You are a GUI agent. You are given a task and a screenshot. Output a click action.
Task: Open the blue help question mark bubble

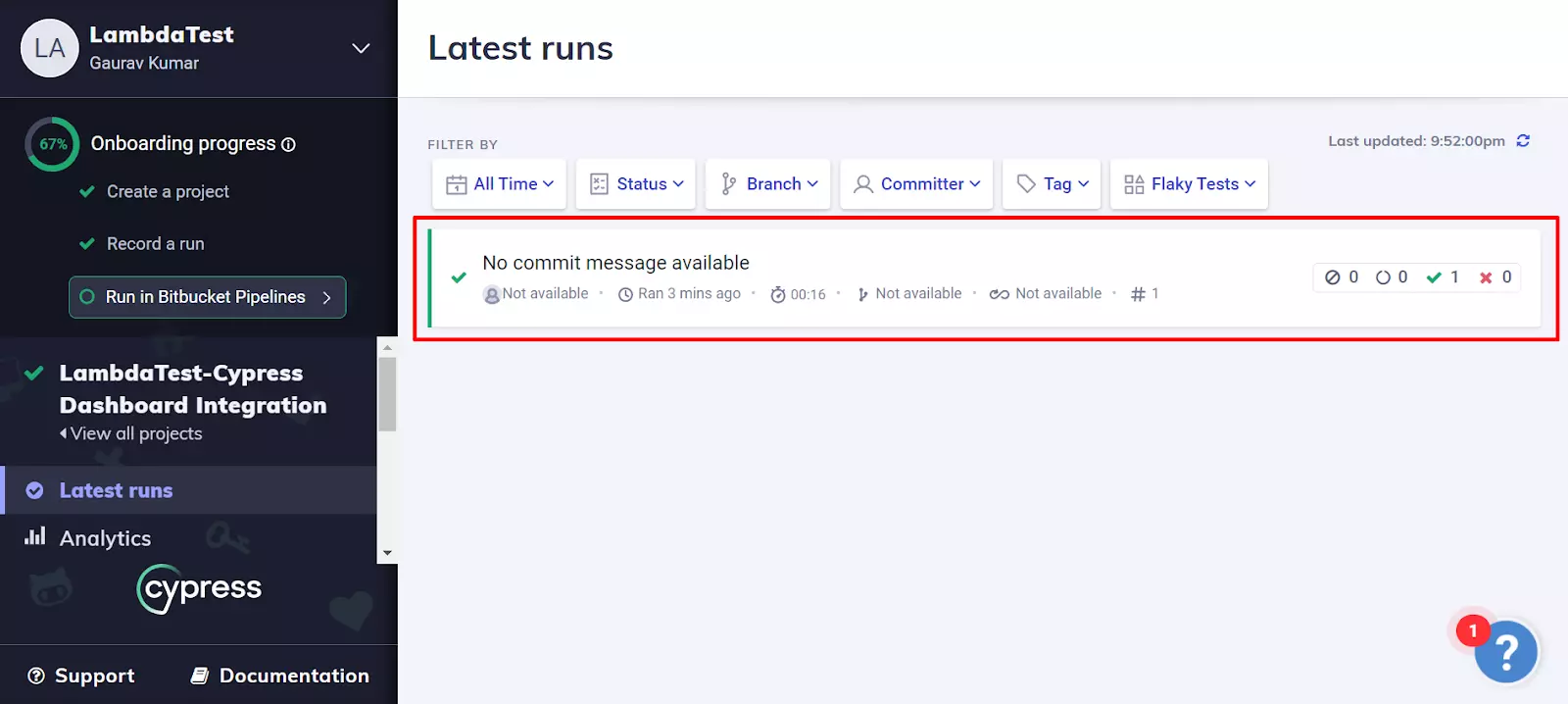pyautogui.click(x=1505, y=651)
